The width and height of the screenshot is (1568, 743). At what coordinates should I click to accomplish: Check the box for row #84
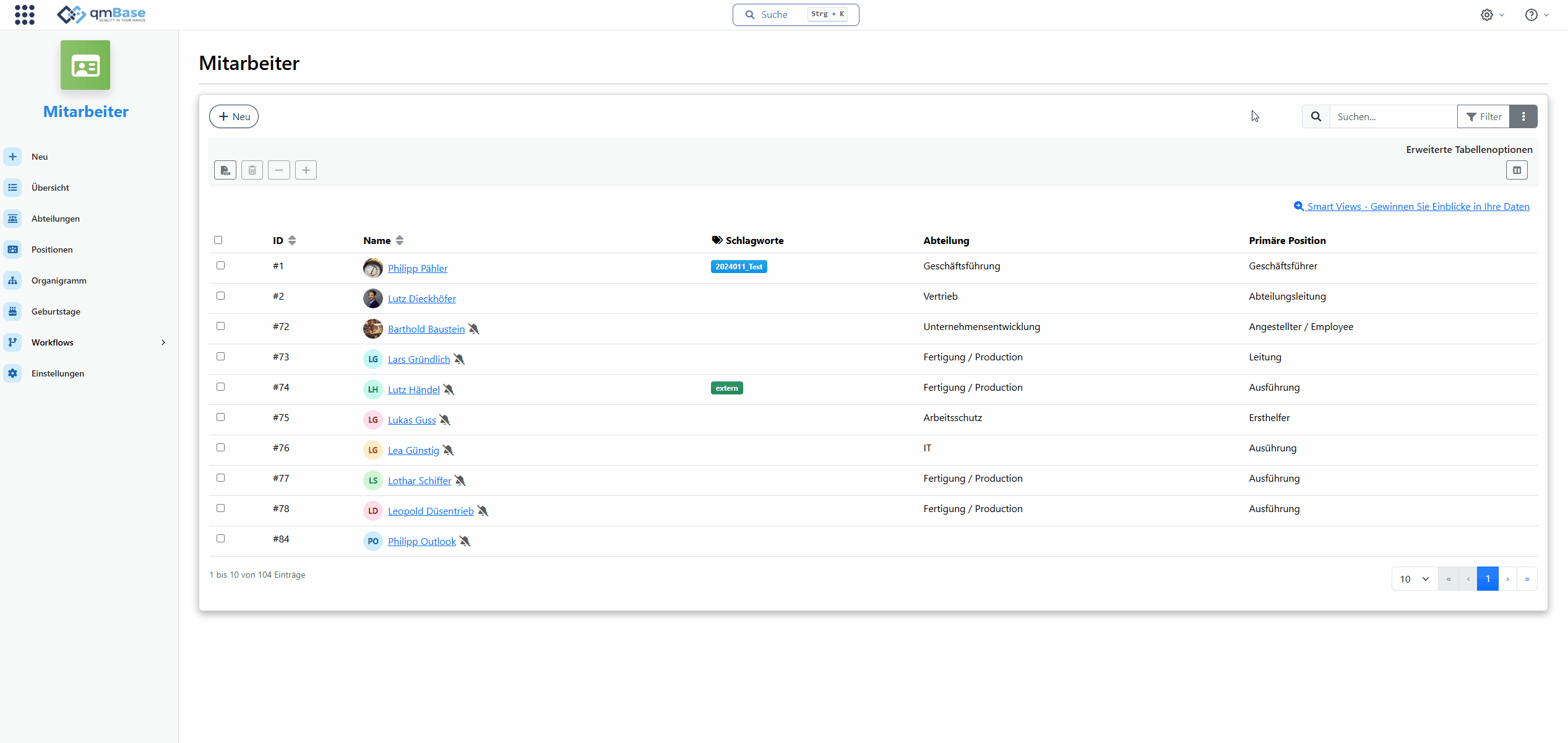pyautogui.click(x=220, y=538)
